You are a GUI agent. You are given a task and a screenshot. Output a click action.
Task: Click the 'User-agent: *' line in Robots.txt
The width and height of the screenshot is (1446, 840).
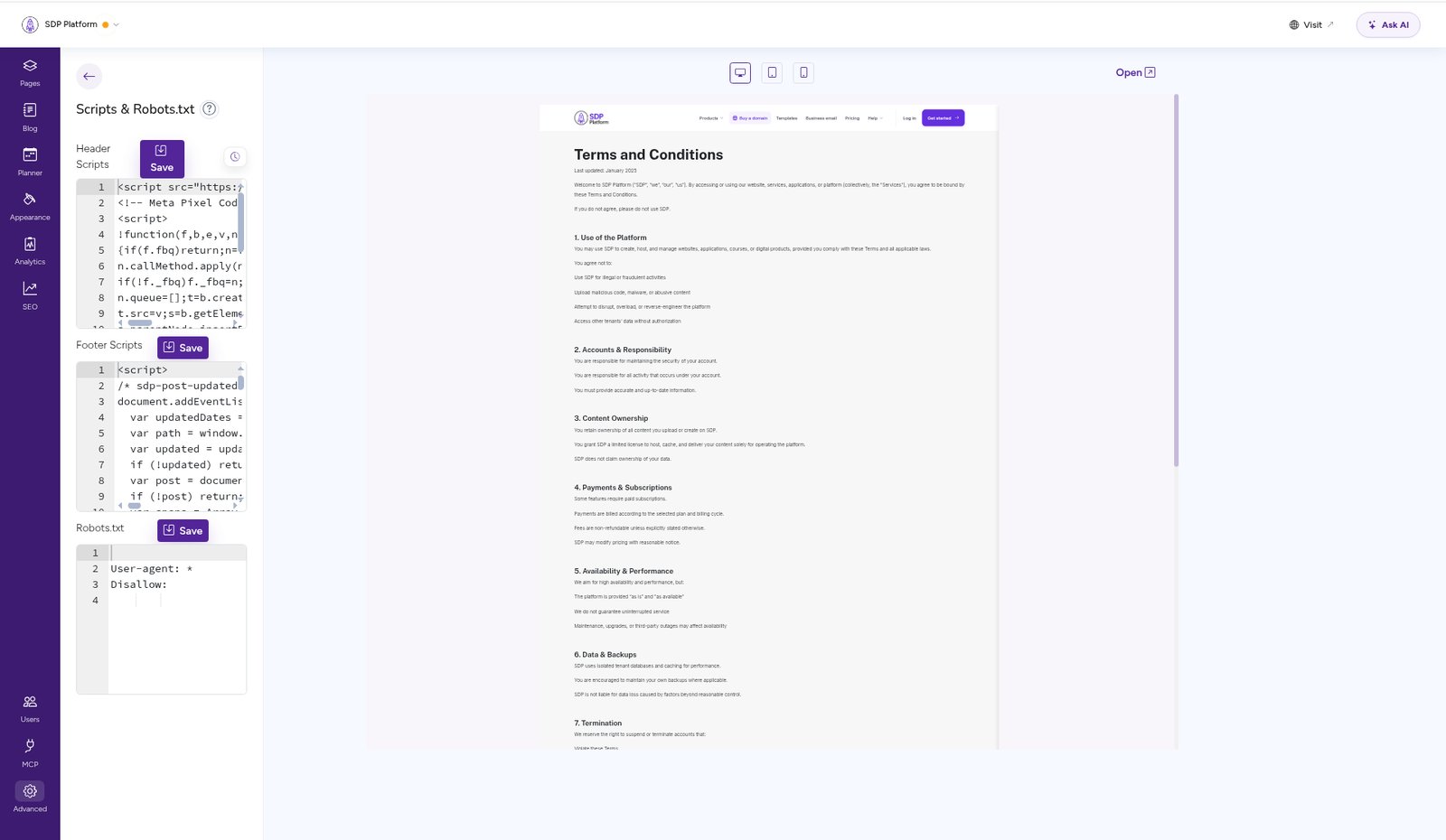click(151, 569)
